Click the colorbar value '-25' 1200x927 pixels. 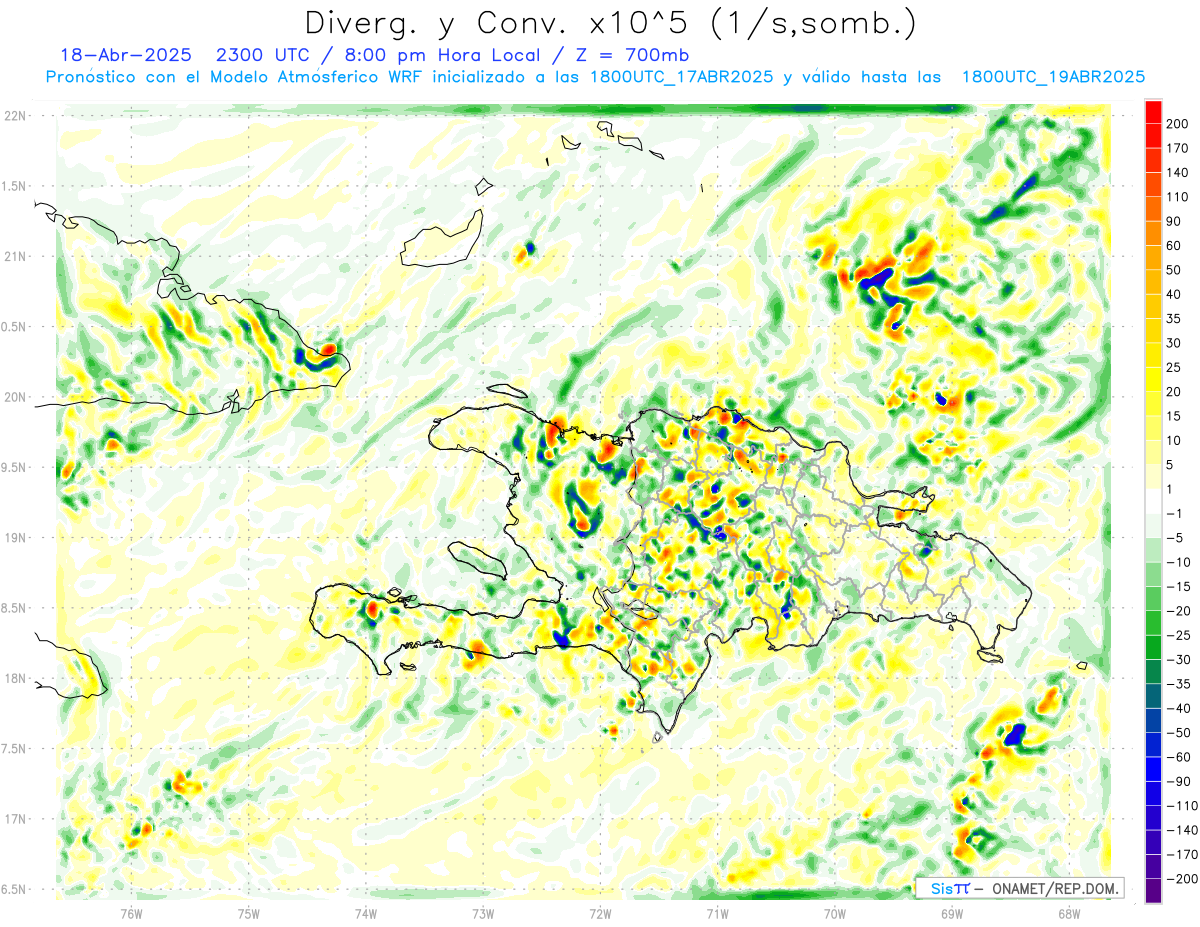tap(1177, 636)
